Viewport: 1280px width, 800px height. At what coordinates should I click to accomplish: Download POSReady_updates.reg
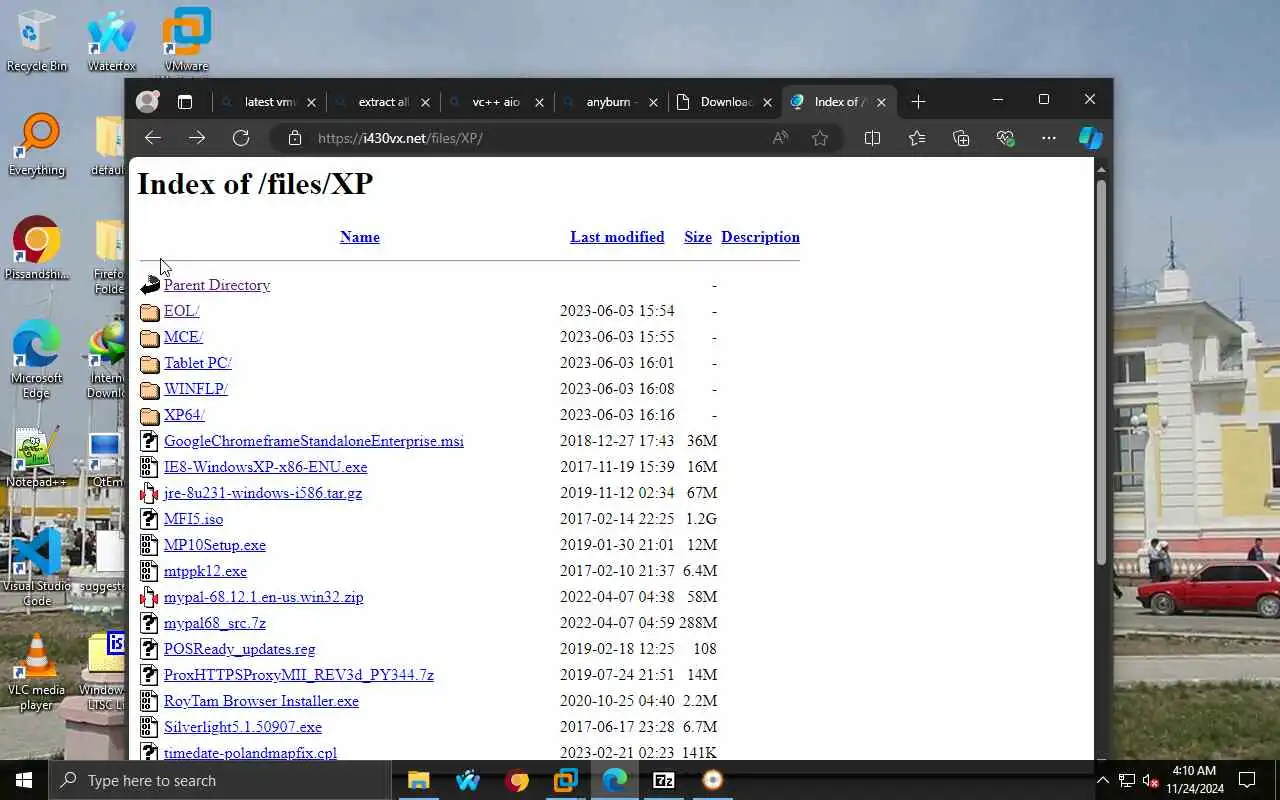tap(240, 649)
